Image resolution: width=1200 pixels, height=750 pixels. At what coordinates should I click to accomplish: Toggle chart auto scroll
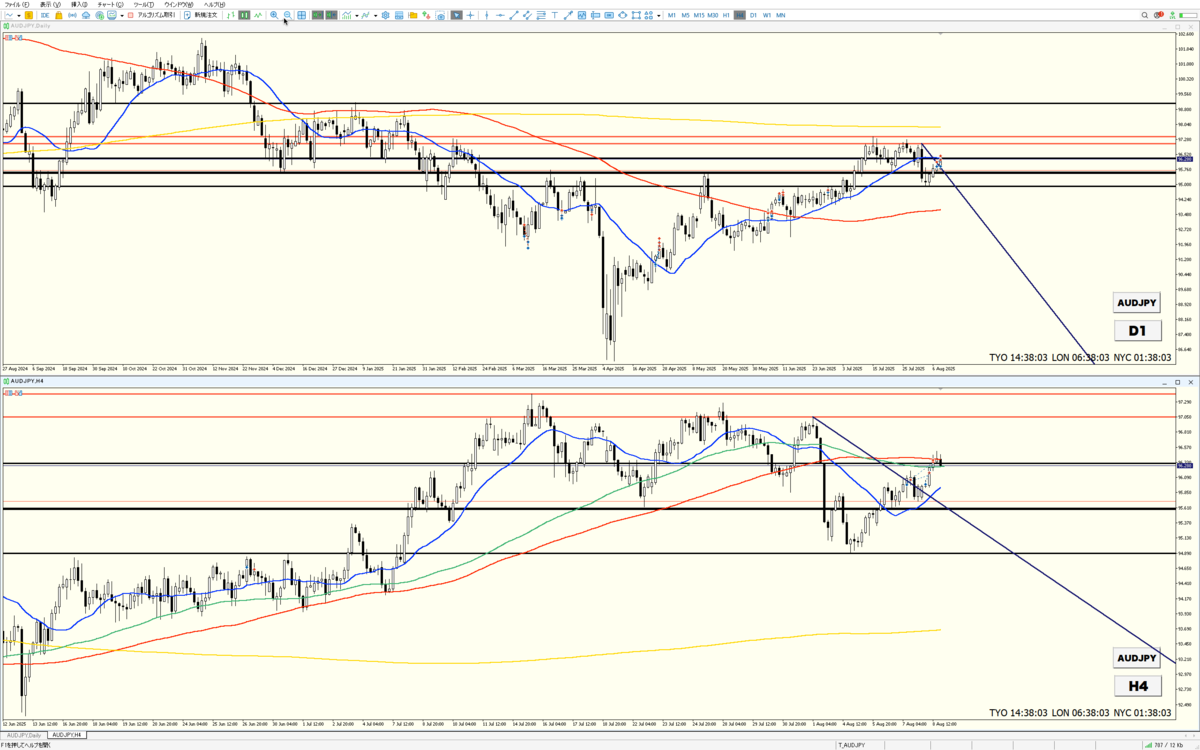coord(317,16)
